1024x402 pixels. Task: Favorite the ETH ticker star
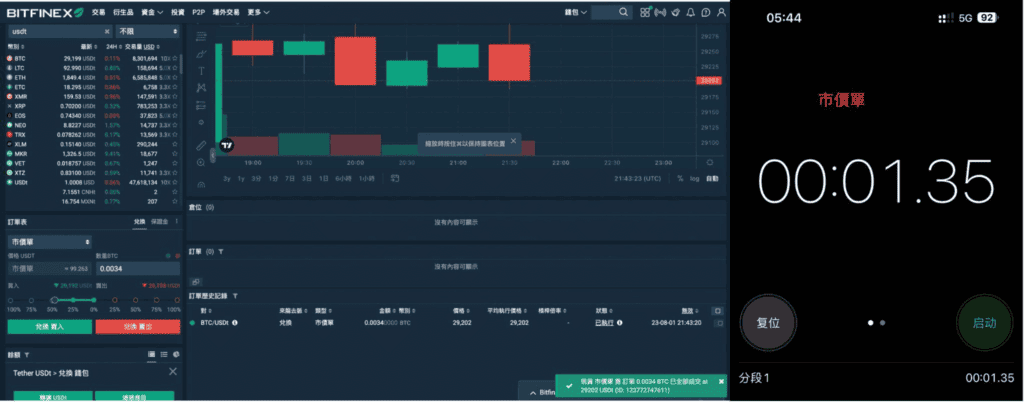pyautogui.click(x=174, y=77)
